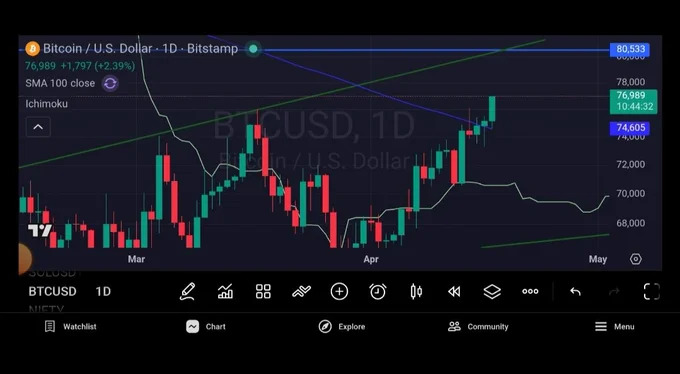Select the teal anchor point on horizontal line

[253, 49]
